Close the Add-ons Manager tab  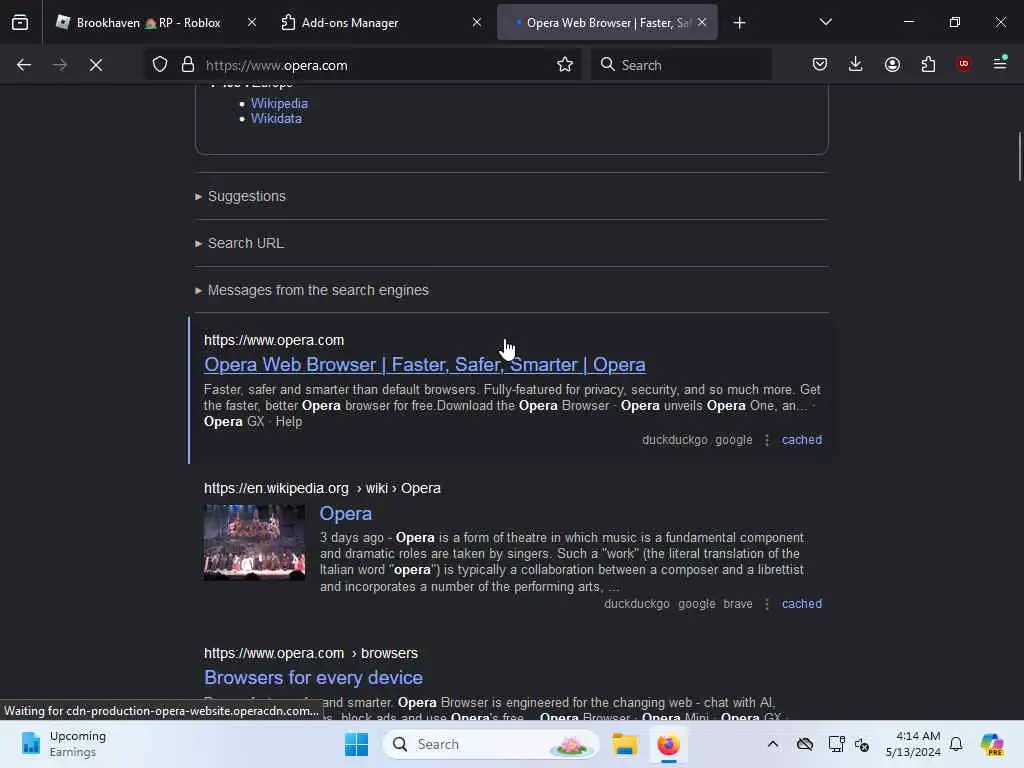(477, 23)
